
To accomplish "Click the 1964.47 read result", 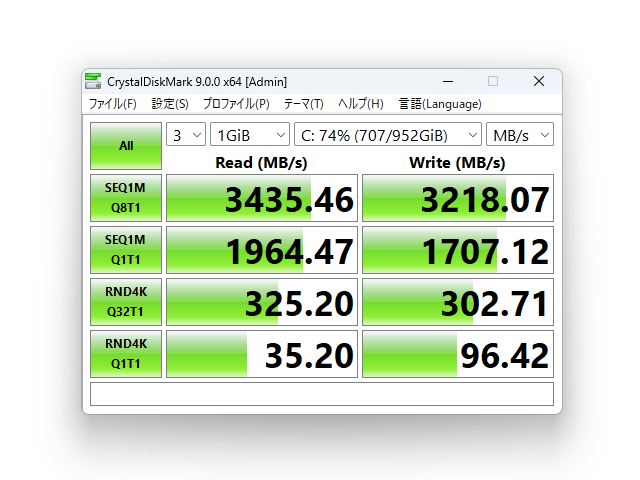I will pos(262,250).
